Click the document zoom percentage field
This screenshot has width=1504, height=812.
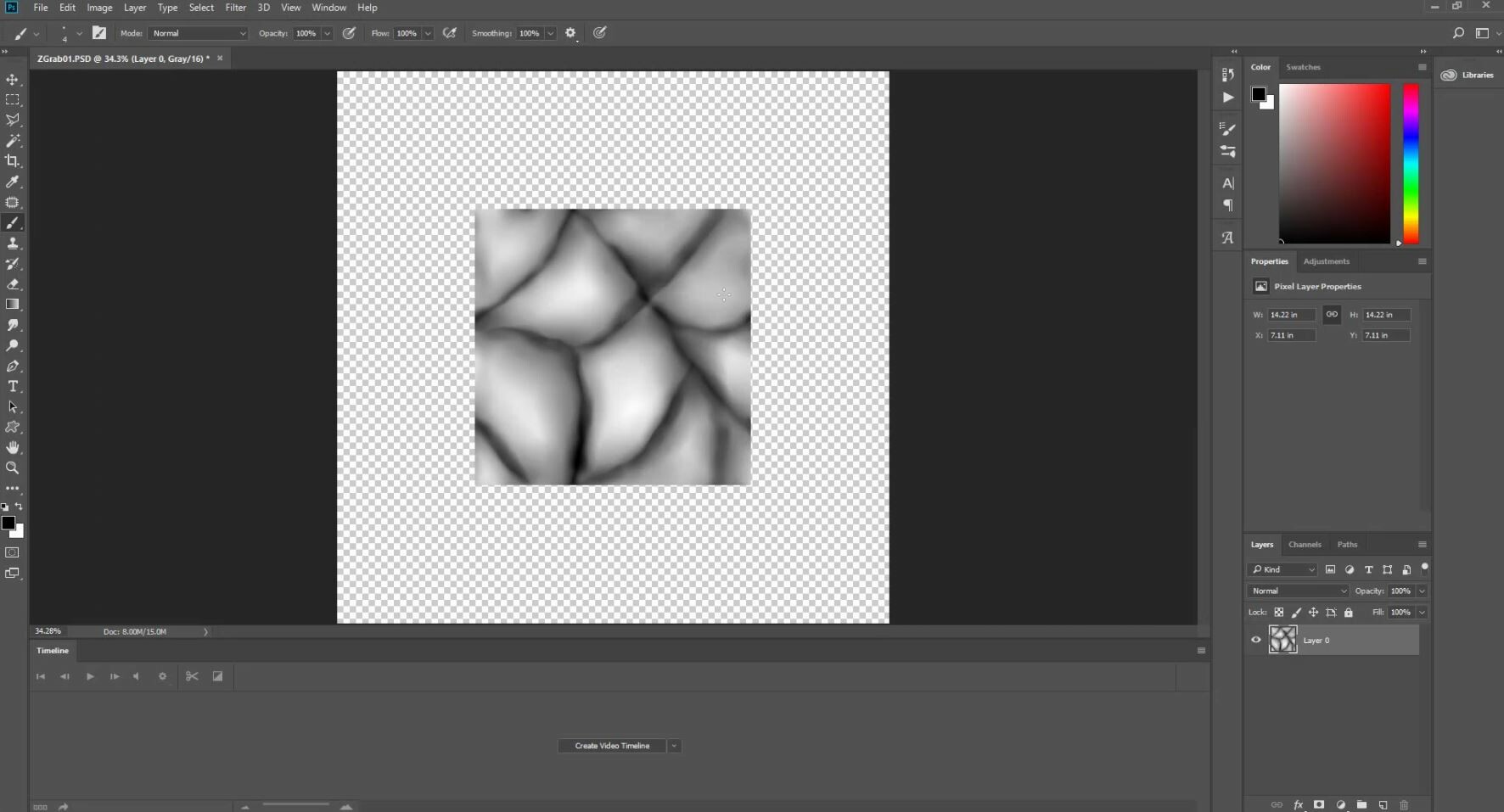pos(48,631)
